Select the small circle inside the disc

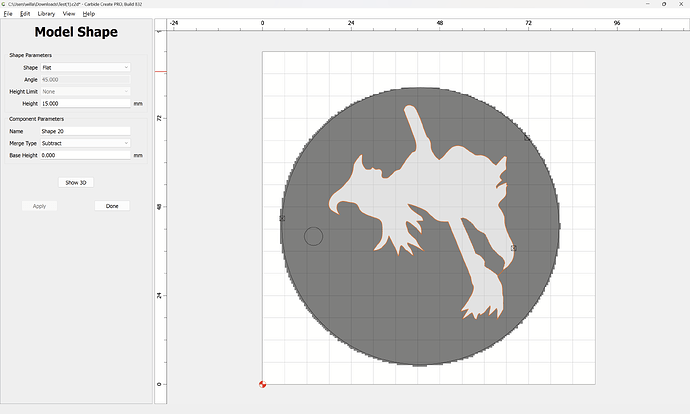point(313,236)
